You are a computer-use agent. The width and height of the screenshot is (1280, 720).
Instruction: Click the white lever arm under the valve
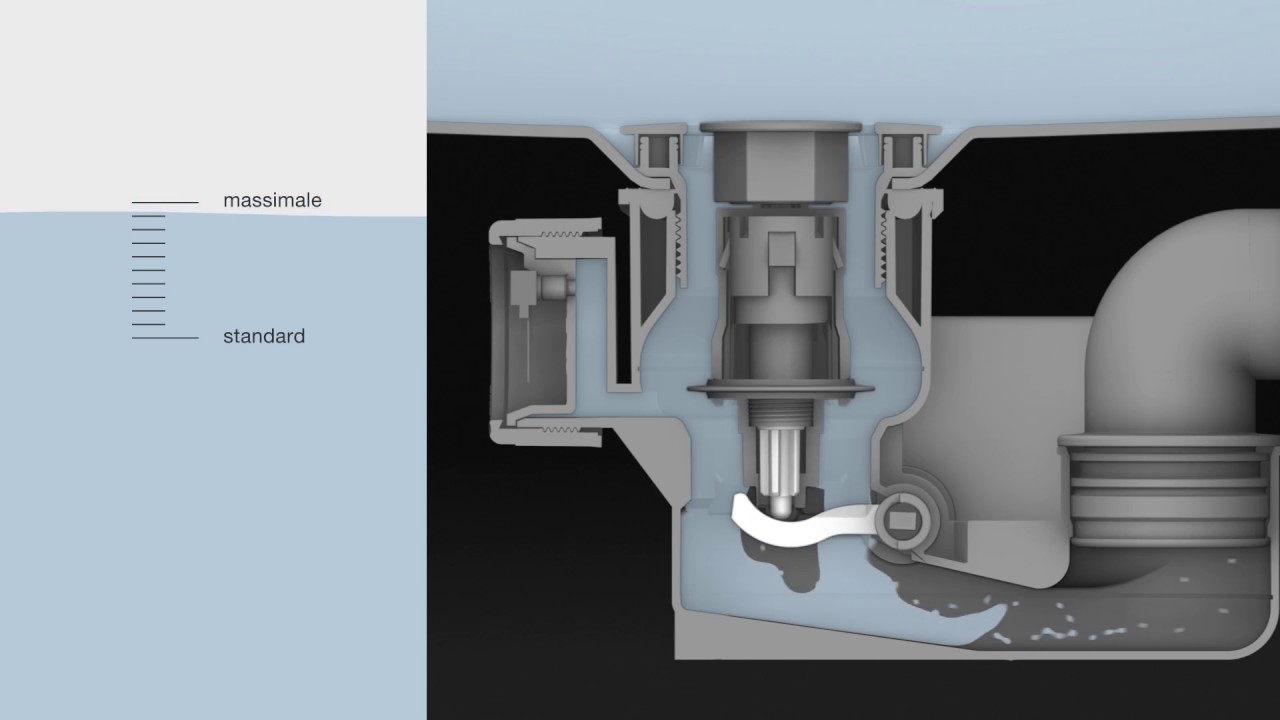pyautogui.click(x=806, y=521)
